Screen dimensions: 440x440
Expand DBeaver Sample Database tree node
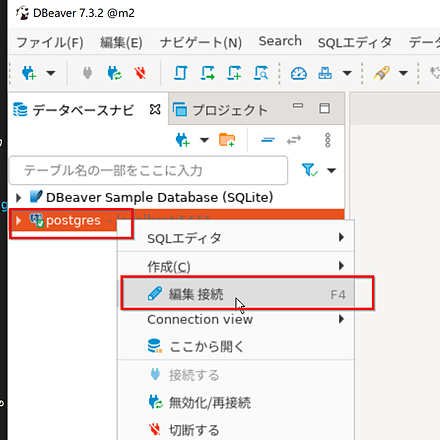tap(19, 198)
